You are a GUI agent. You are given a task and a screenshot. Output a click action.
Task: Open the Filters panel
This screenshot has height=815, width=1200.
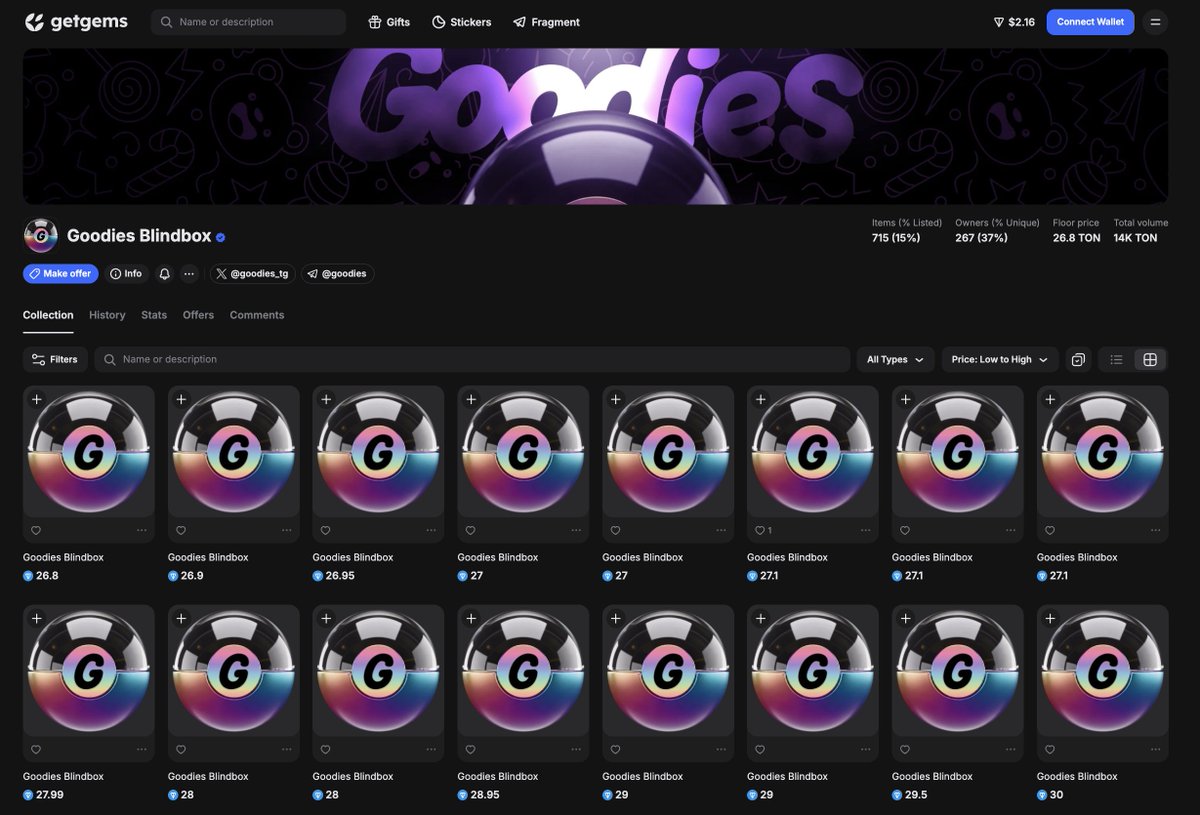55,359
